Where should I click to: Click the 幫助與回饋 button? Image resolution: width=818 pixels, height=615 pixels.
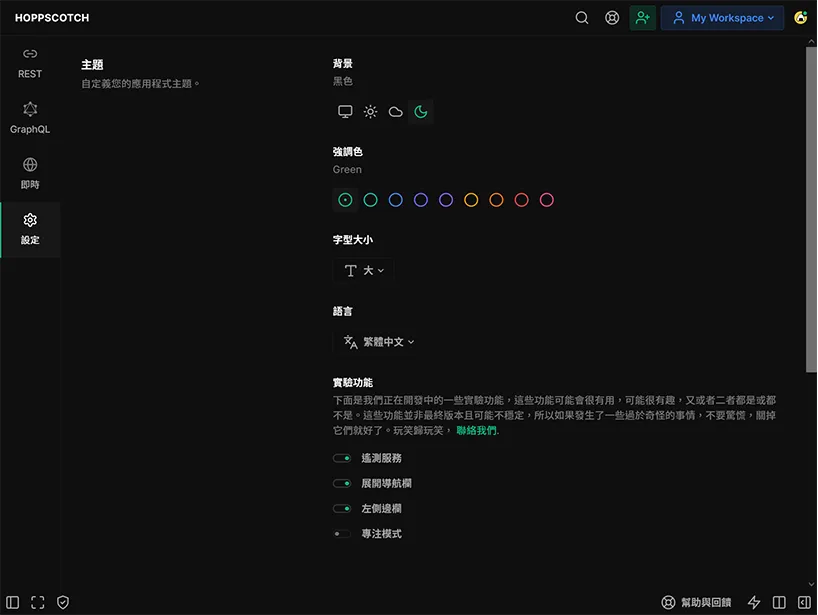(696, 602)
